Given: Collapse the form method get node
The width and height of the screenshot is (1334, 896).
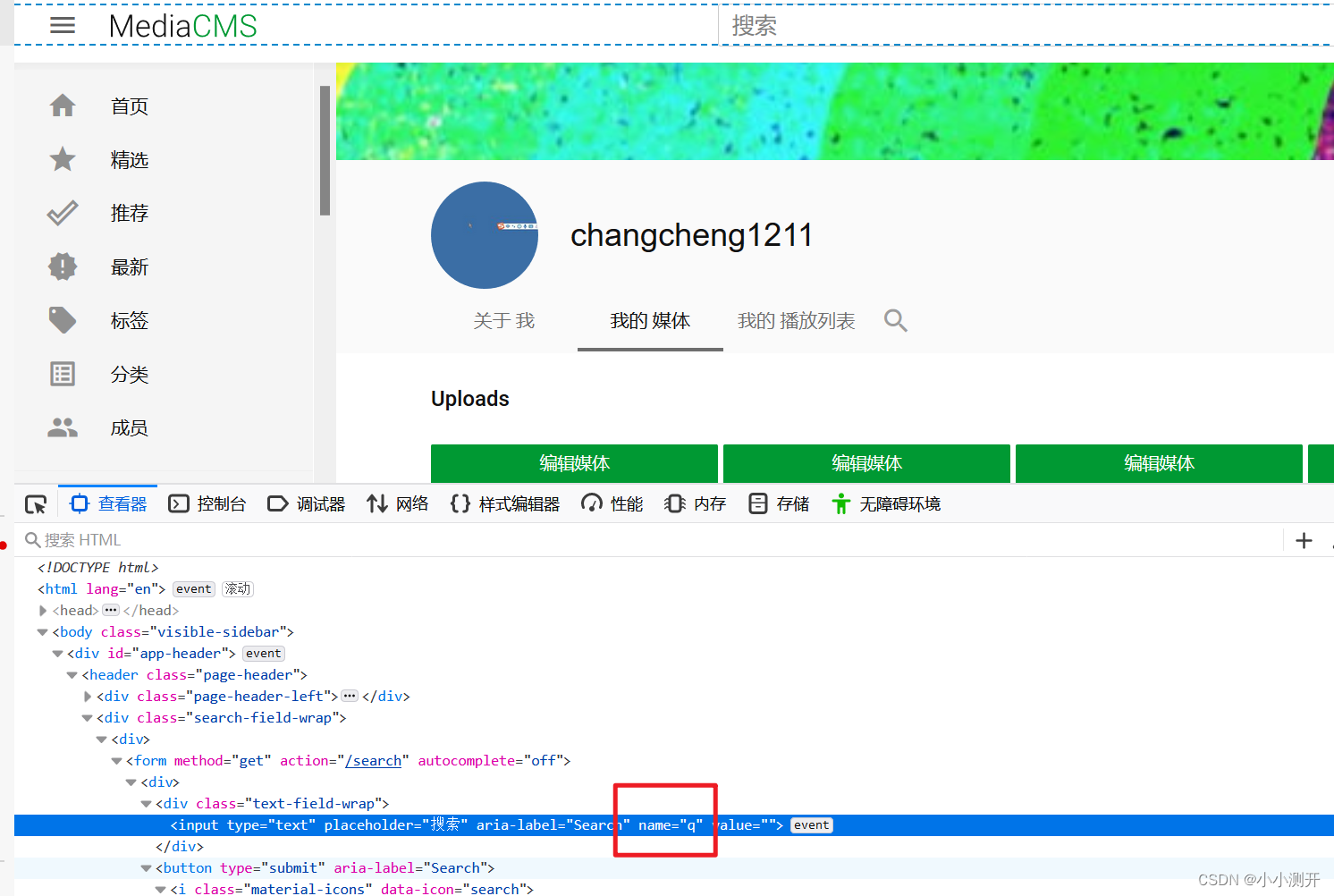Looking at the screenshot, I should click(x=116, y=761).
